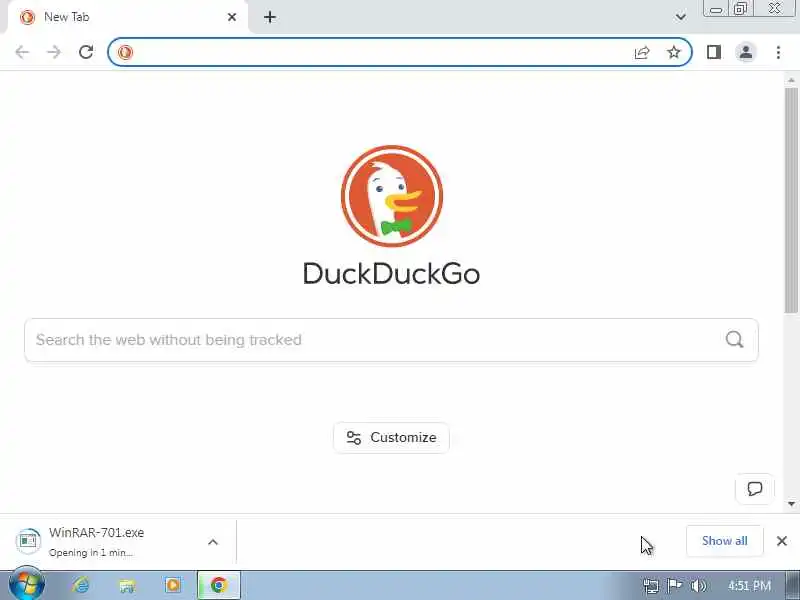Share this page icon in address bar
This screenshot has height=600, width=800.
pyautogui.click(x=642, y=52)
